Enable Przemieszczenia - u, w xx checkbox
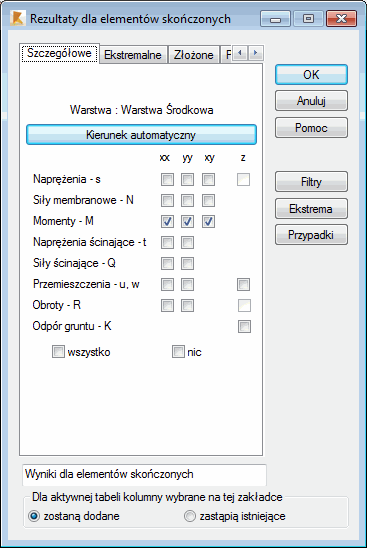The image size is (367, 548). point(167,284)
